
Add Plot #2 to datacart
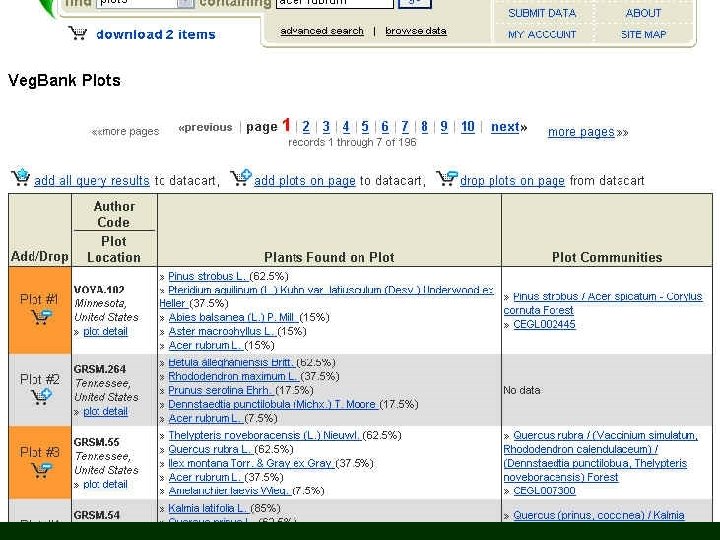tap(41, 396)
